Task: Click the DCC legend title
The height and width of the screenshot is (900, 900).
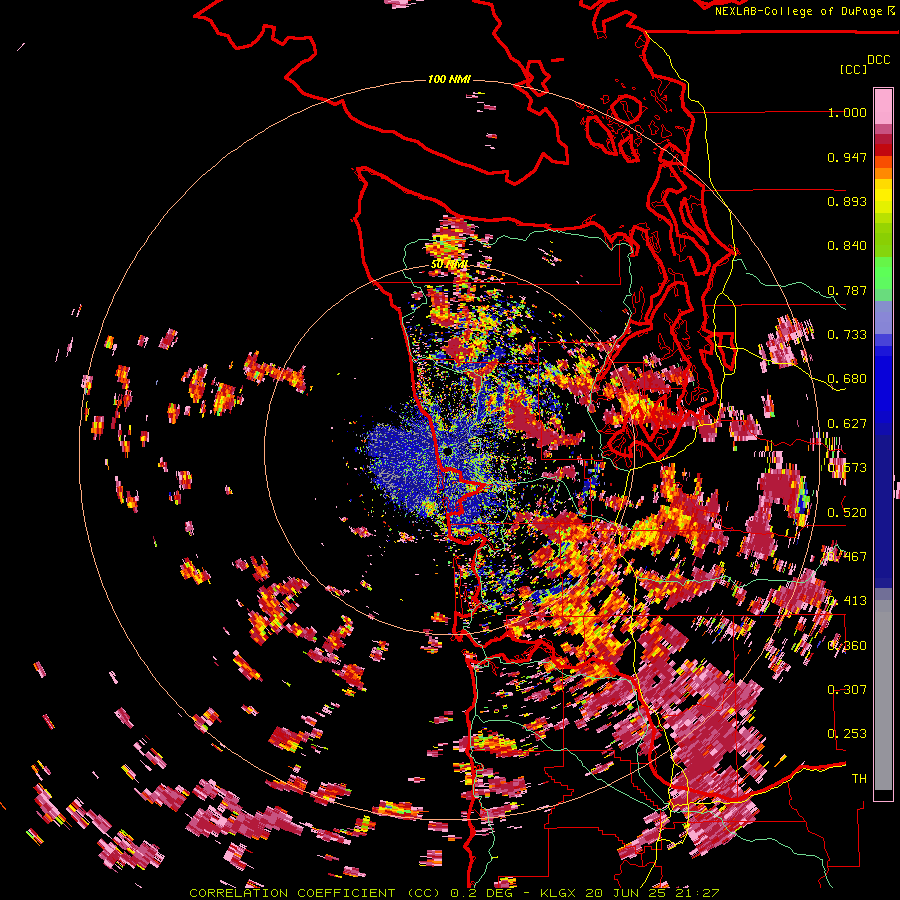Action: 878,60
